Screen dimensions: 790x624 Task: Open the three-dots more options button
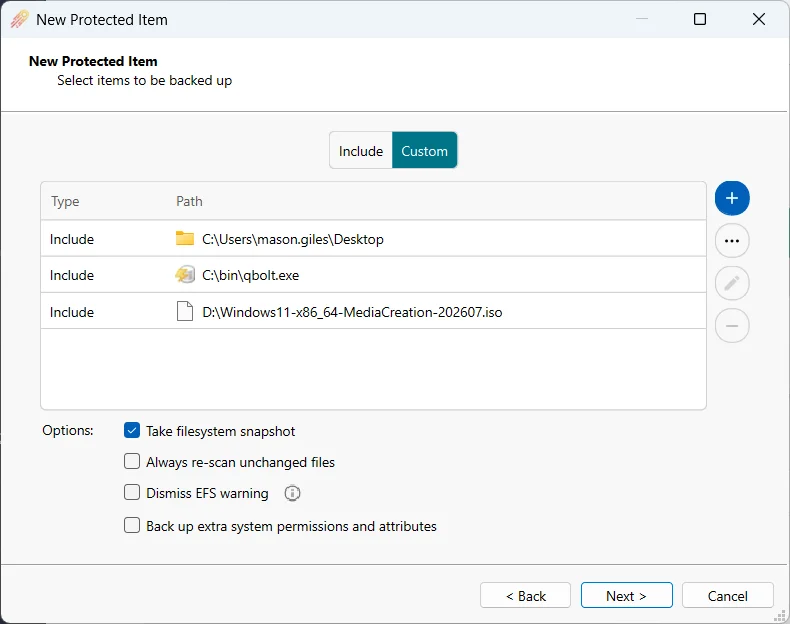[x=732, y=241]
